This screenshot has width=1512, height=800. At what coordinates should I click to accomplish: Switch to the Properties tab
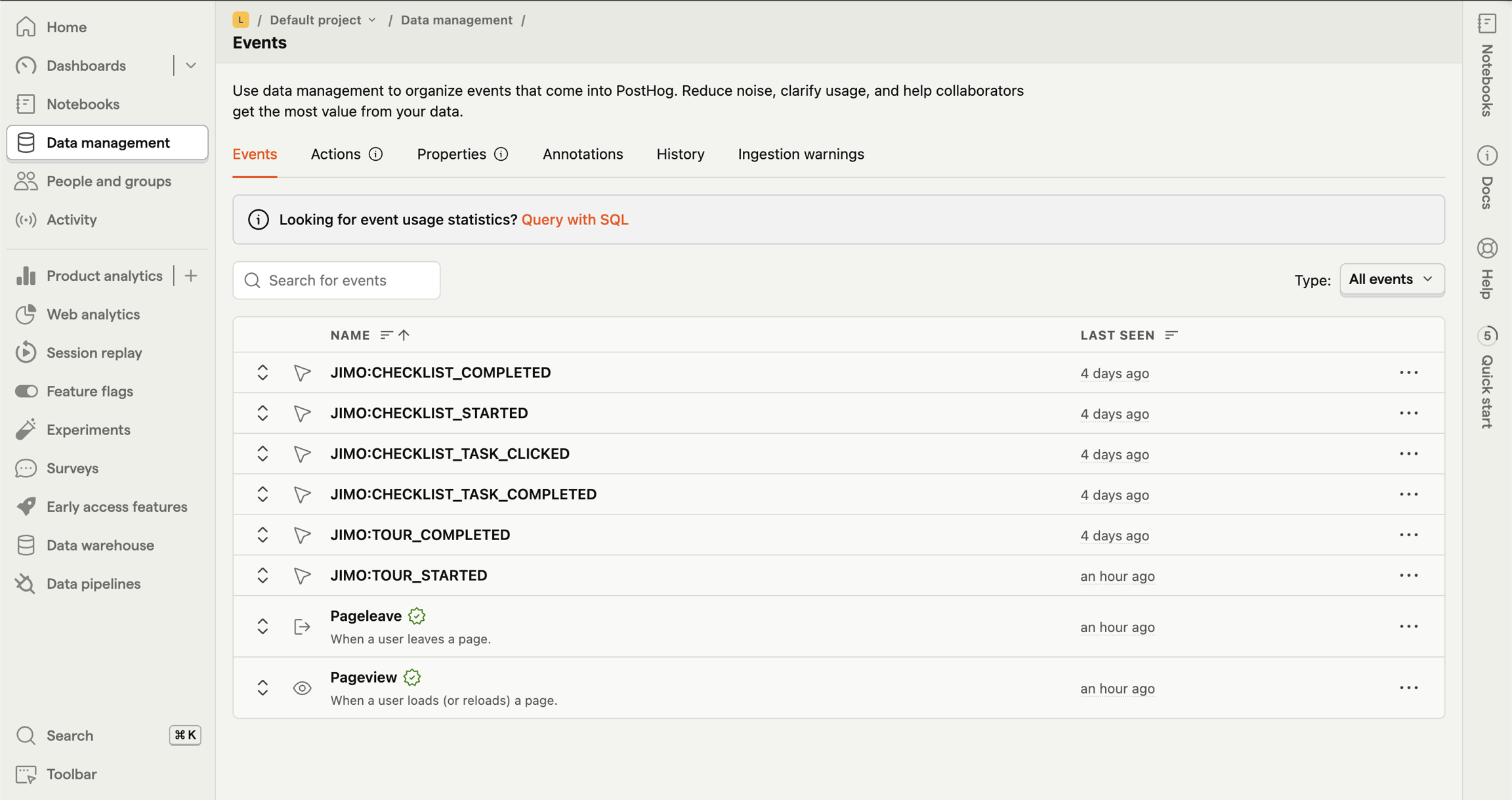[451, 154]
